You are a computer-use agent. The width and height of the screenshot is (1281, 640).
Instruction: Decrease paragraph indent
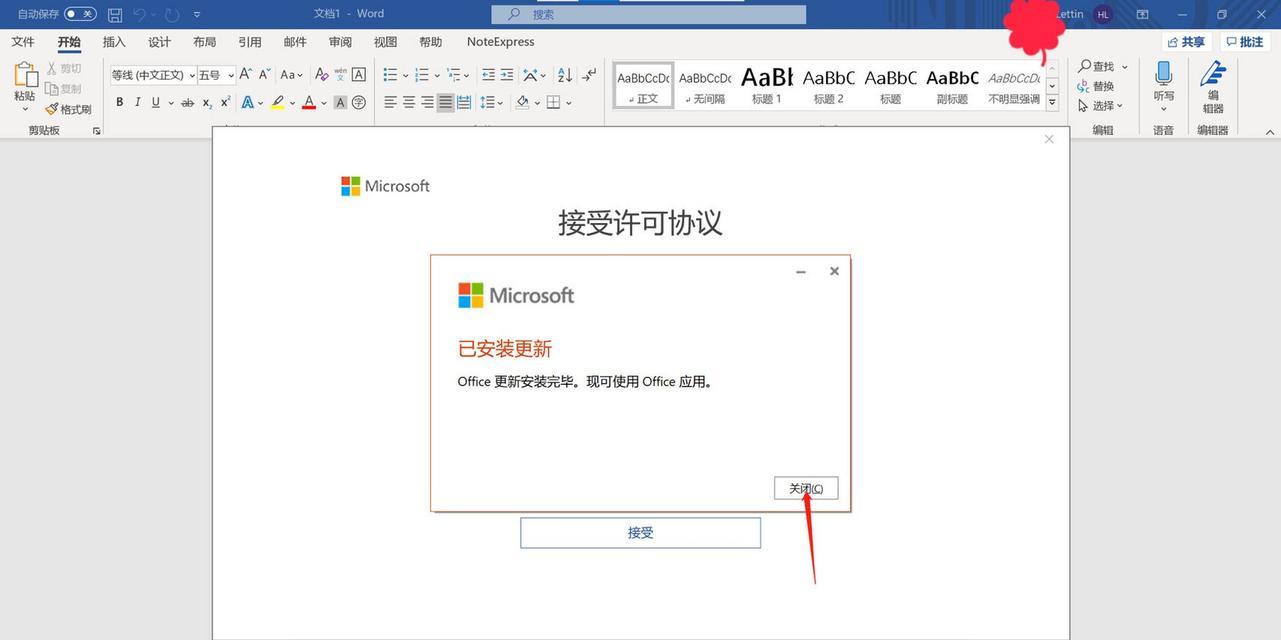pos(488,75)
